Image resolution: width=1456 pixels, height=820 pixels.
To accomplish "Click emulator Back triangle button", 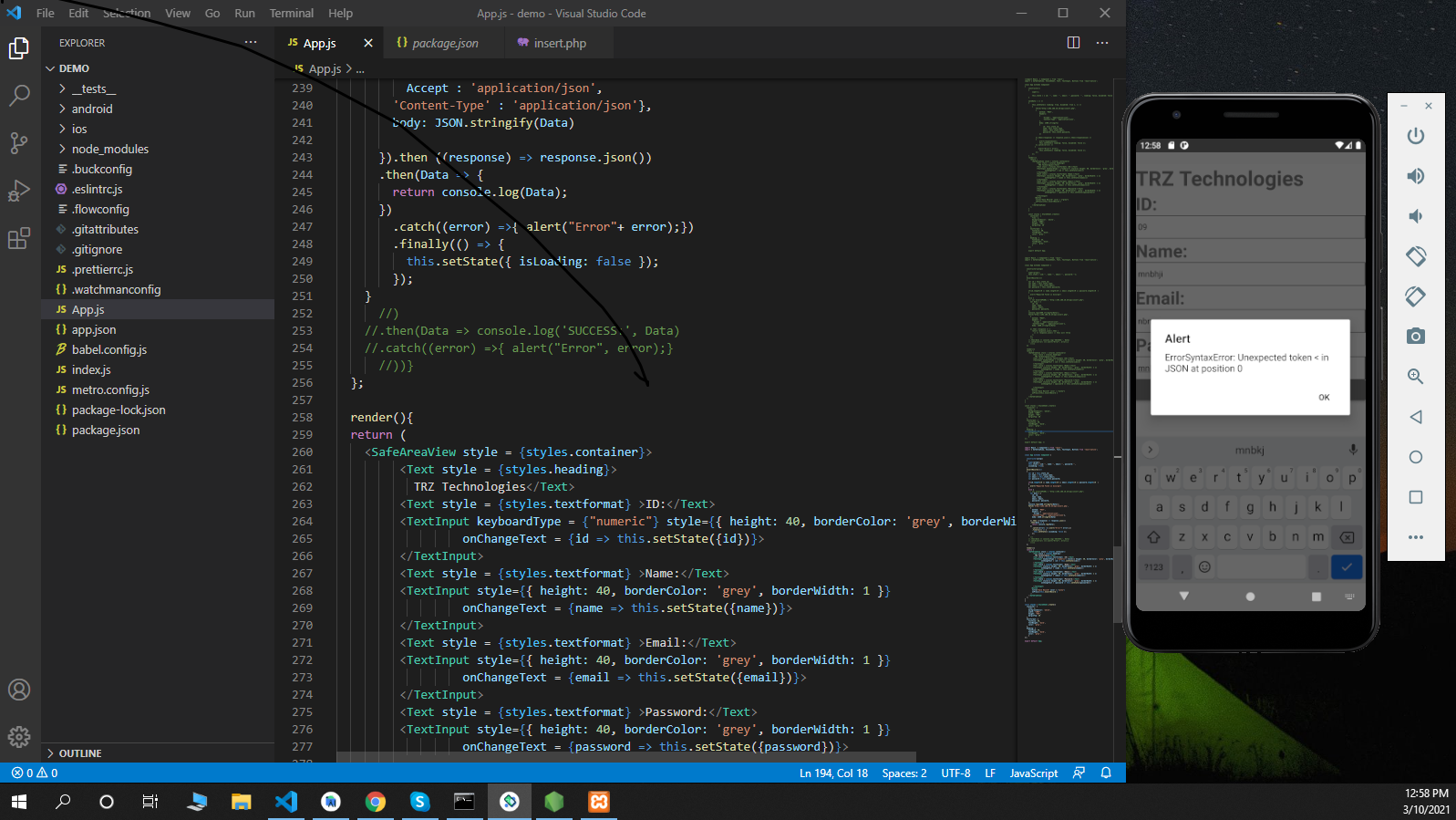I will click(x=1416, y=417).
